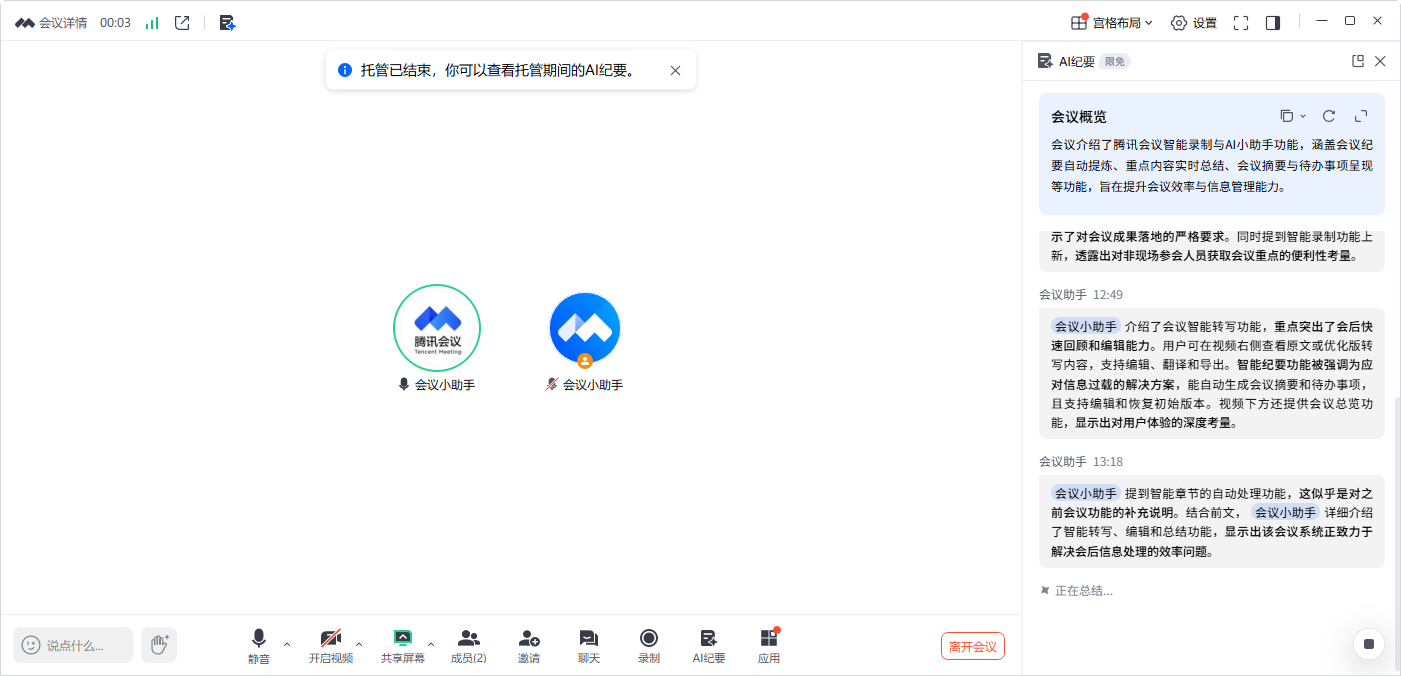This screenshot has width=1401, height=676.
Task: Open 成员(2) members list
Action: pos(468,645)
